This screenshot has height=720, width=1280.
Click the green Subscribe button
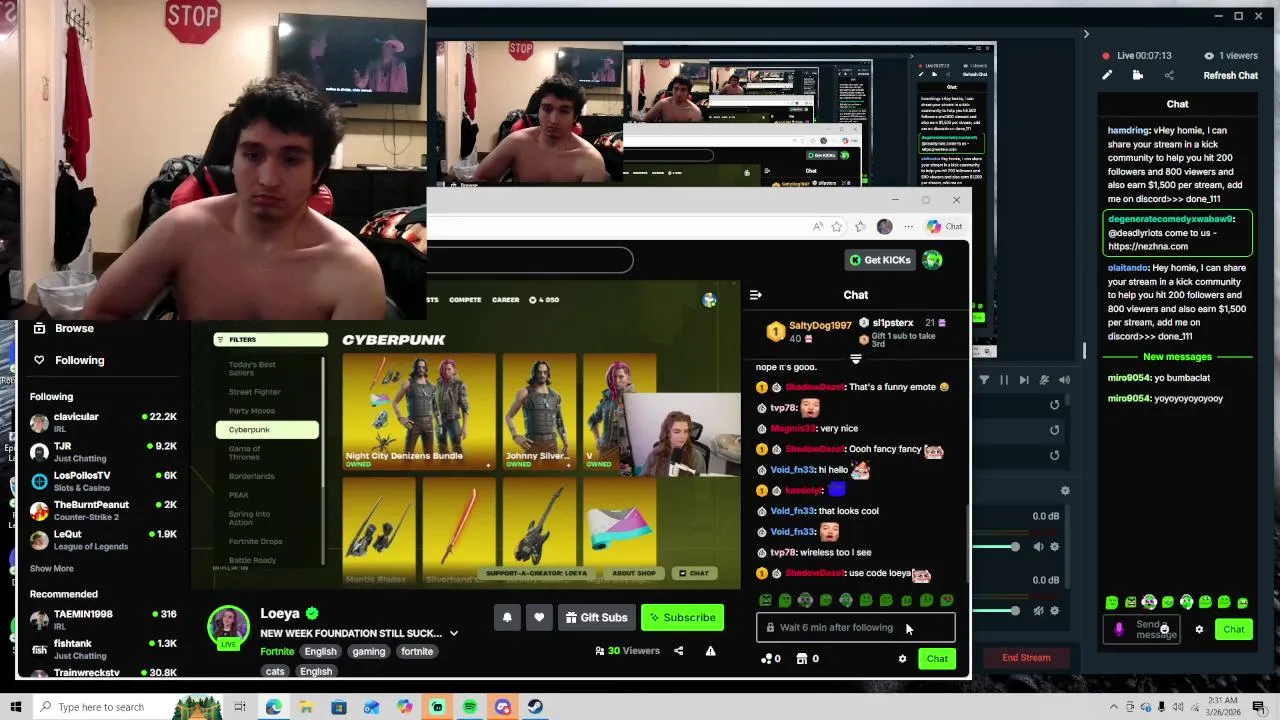coord(682,617)
